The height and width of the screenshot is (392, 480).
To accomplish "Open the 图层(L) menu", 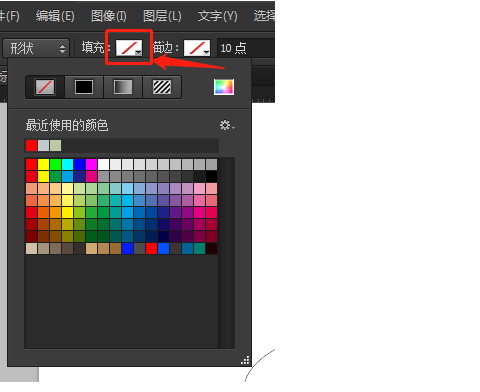I will point(162,16).
